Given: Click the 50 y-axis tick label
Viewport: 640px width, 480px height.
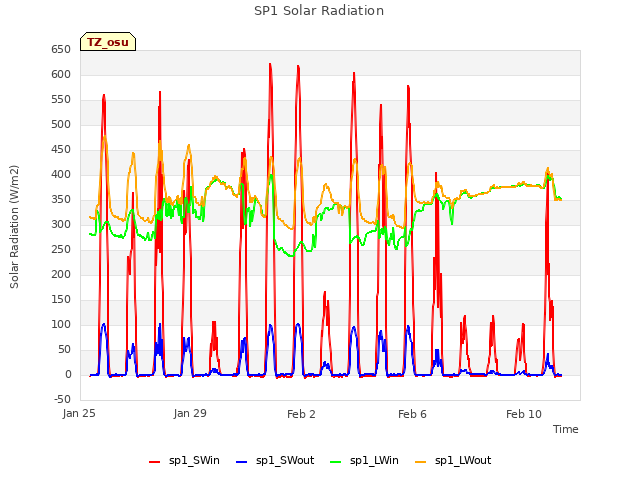Looking at the screenshot, I should coord(64,350).
